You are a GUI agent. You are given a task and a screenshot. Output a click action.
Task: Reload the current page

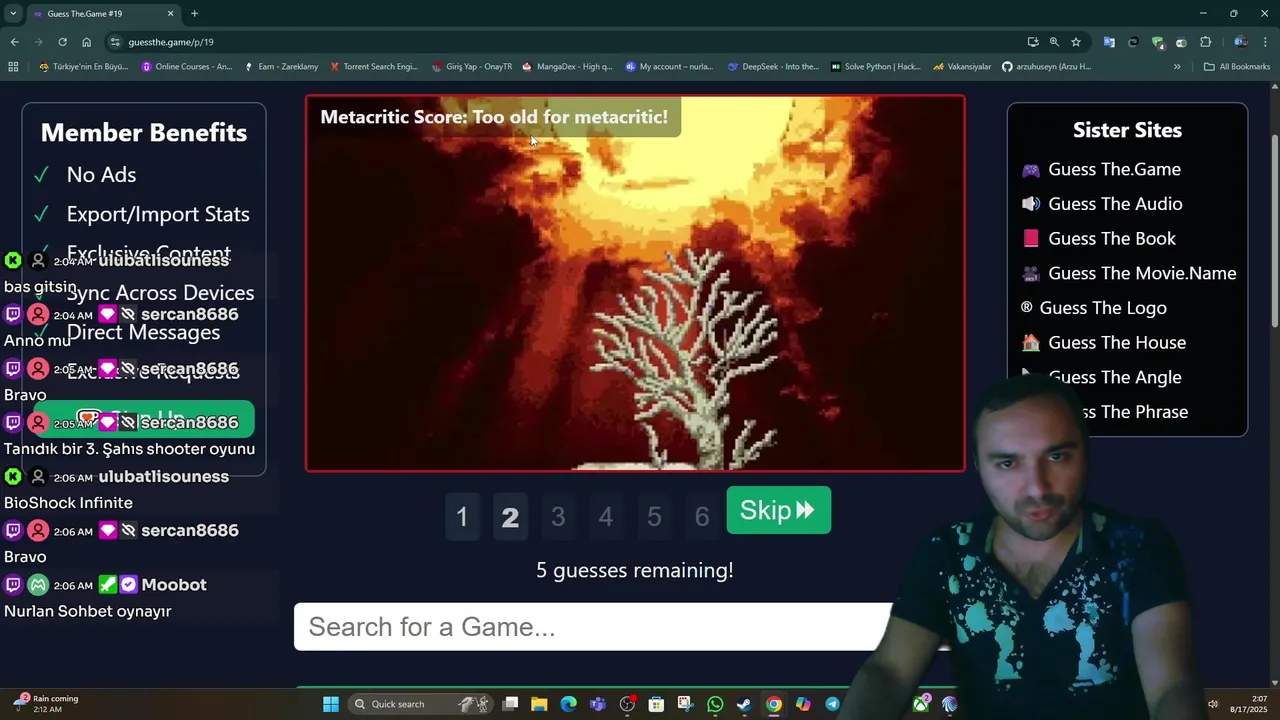coord(62,42)
